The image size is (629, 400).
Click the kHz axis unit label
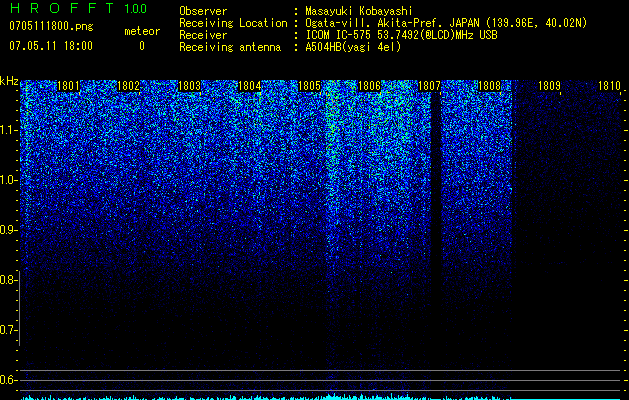click(9, 81)
